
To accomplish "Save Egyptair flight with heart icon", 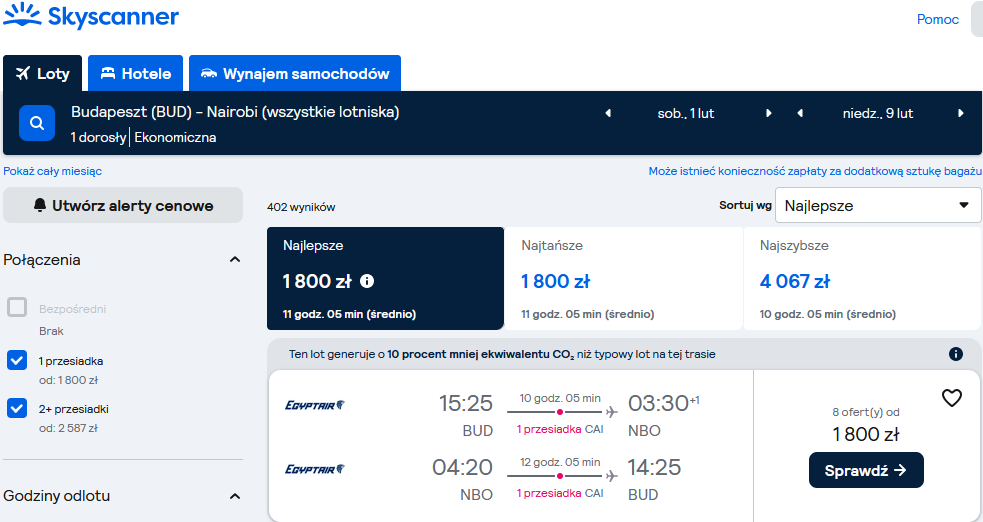I will tap(952, 398).
